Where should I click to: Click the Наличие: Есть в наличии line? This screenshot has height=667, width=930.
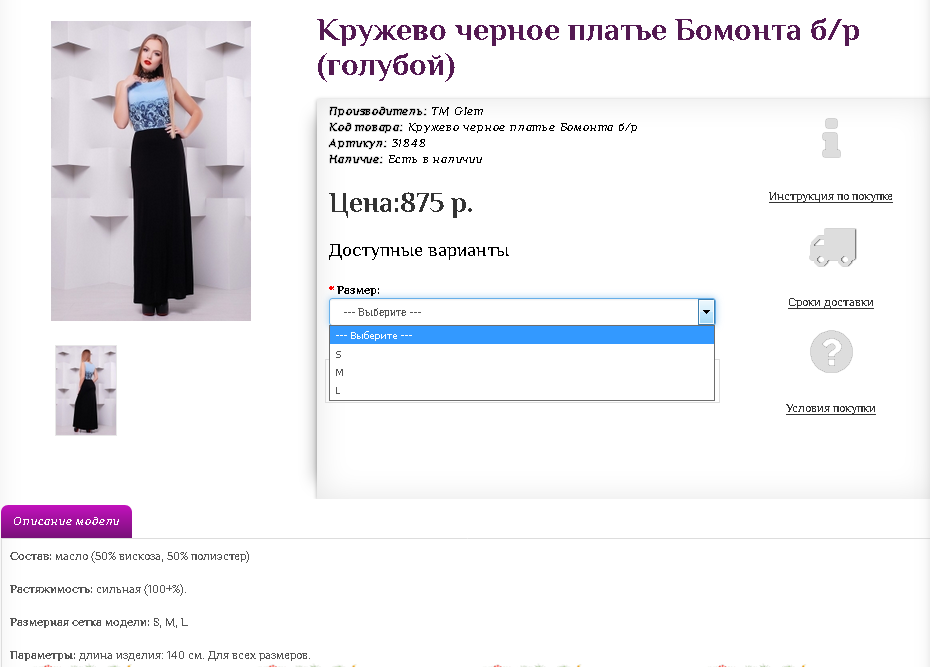[406, 159]
